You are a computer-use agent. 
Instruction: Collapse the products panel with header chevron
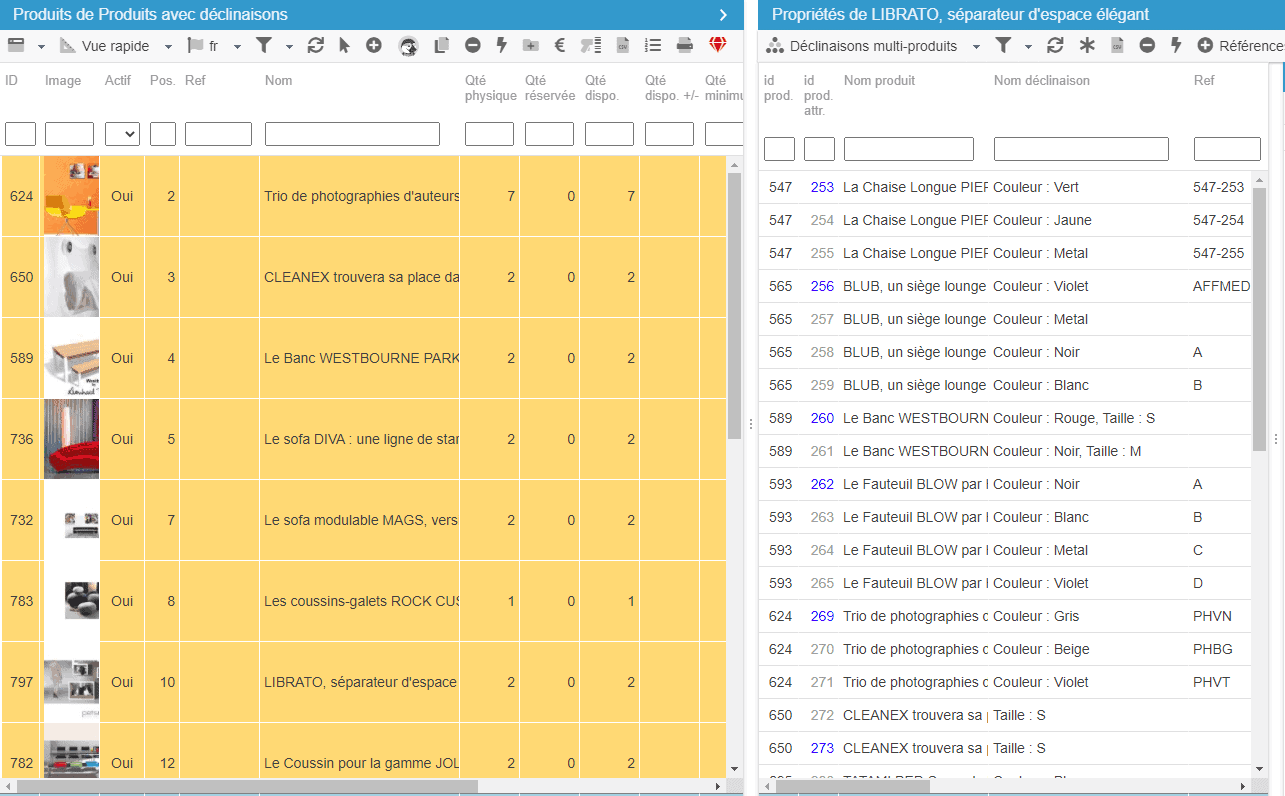coord(723,14)
